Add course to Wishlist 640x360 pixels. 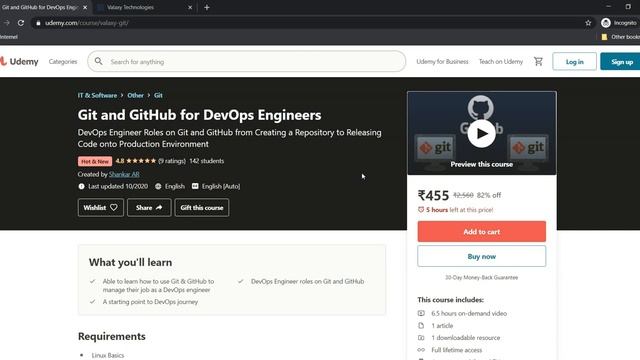[100, 207]
